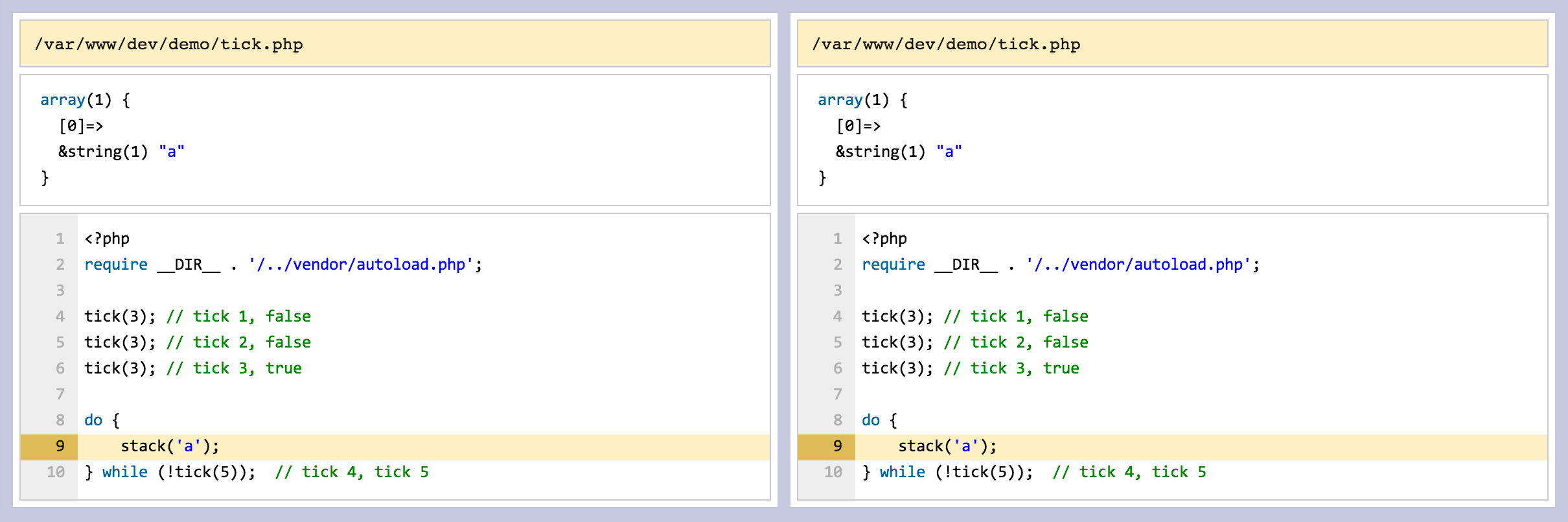Click line number 10 in the left panel gutter

coord(56,472)
